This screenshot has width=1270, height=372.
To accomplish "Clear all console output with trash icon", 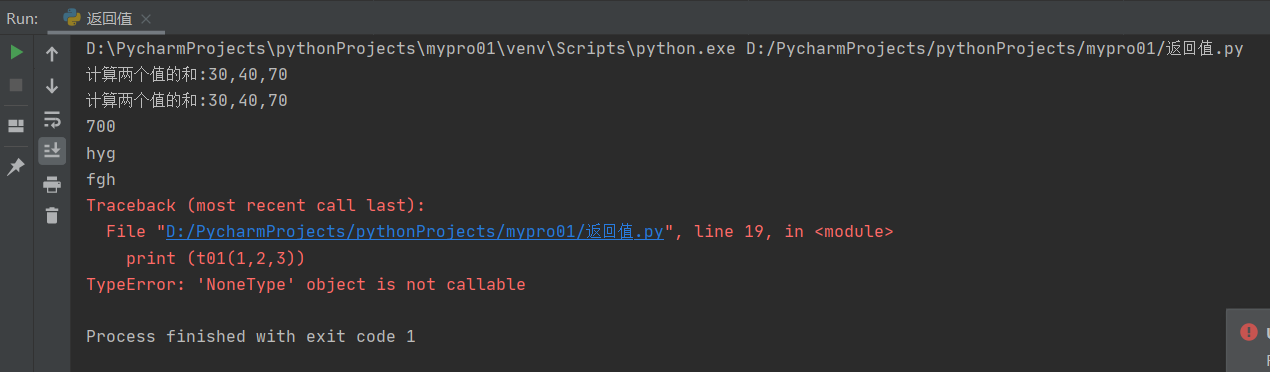I will click(x=52, y=215).
